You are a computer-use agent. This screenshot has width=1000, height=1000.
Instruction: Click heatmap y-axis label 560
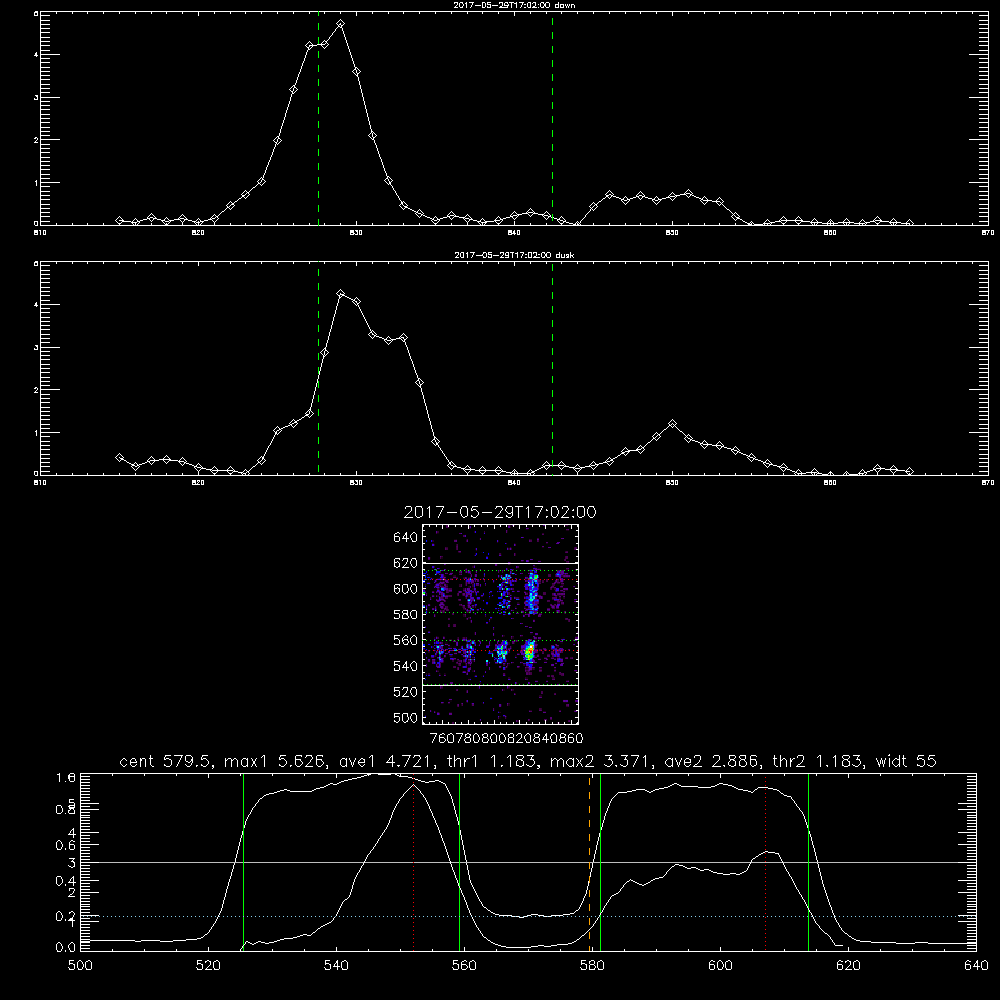point(406,640)
